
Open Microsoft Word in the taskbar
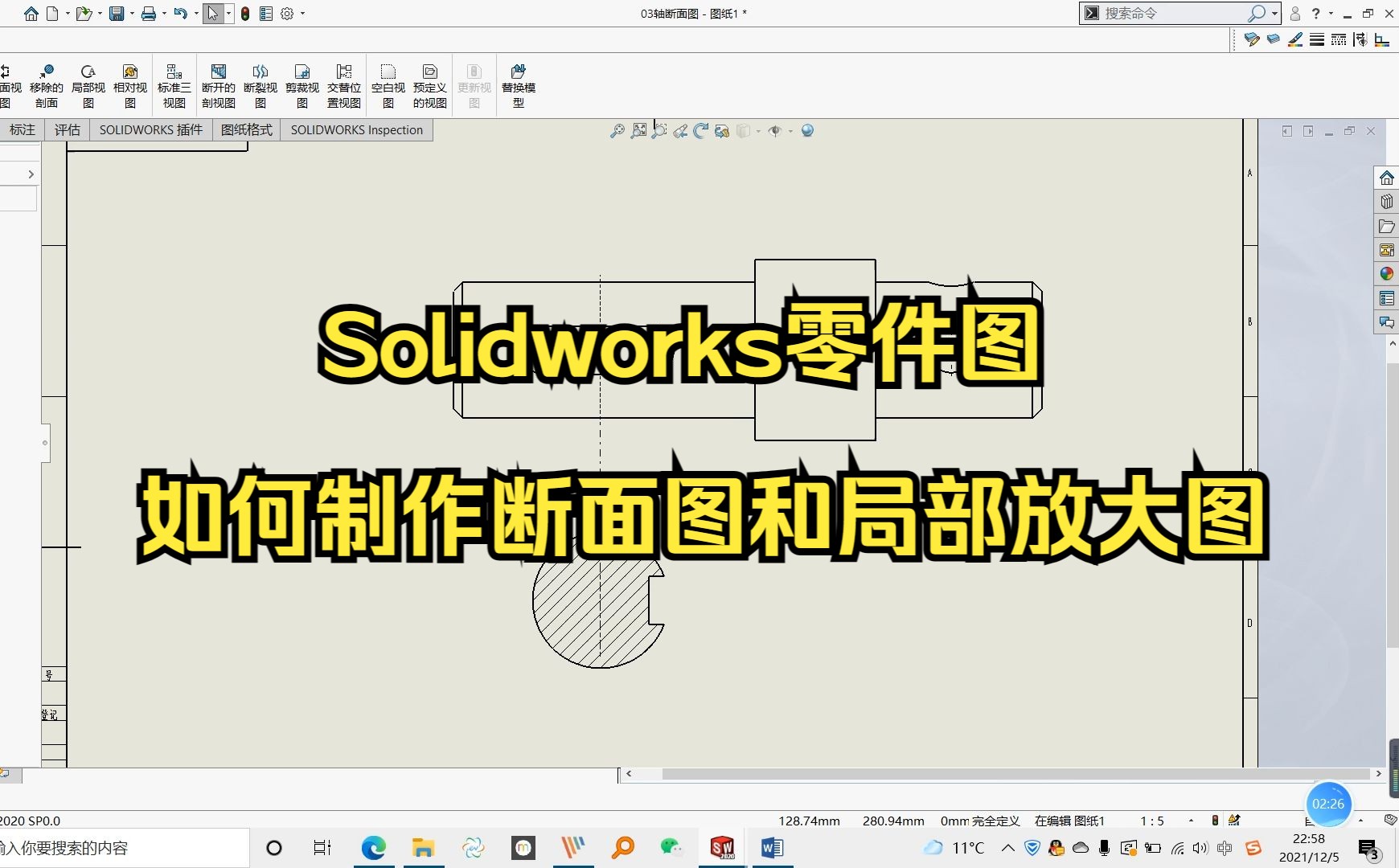(772, 848)
